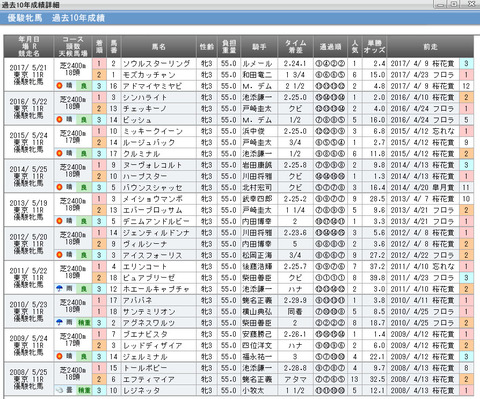Click the 単勝オッズ column header
The width and height of the screenshot is (480, 399).
374,47
